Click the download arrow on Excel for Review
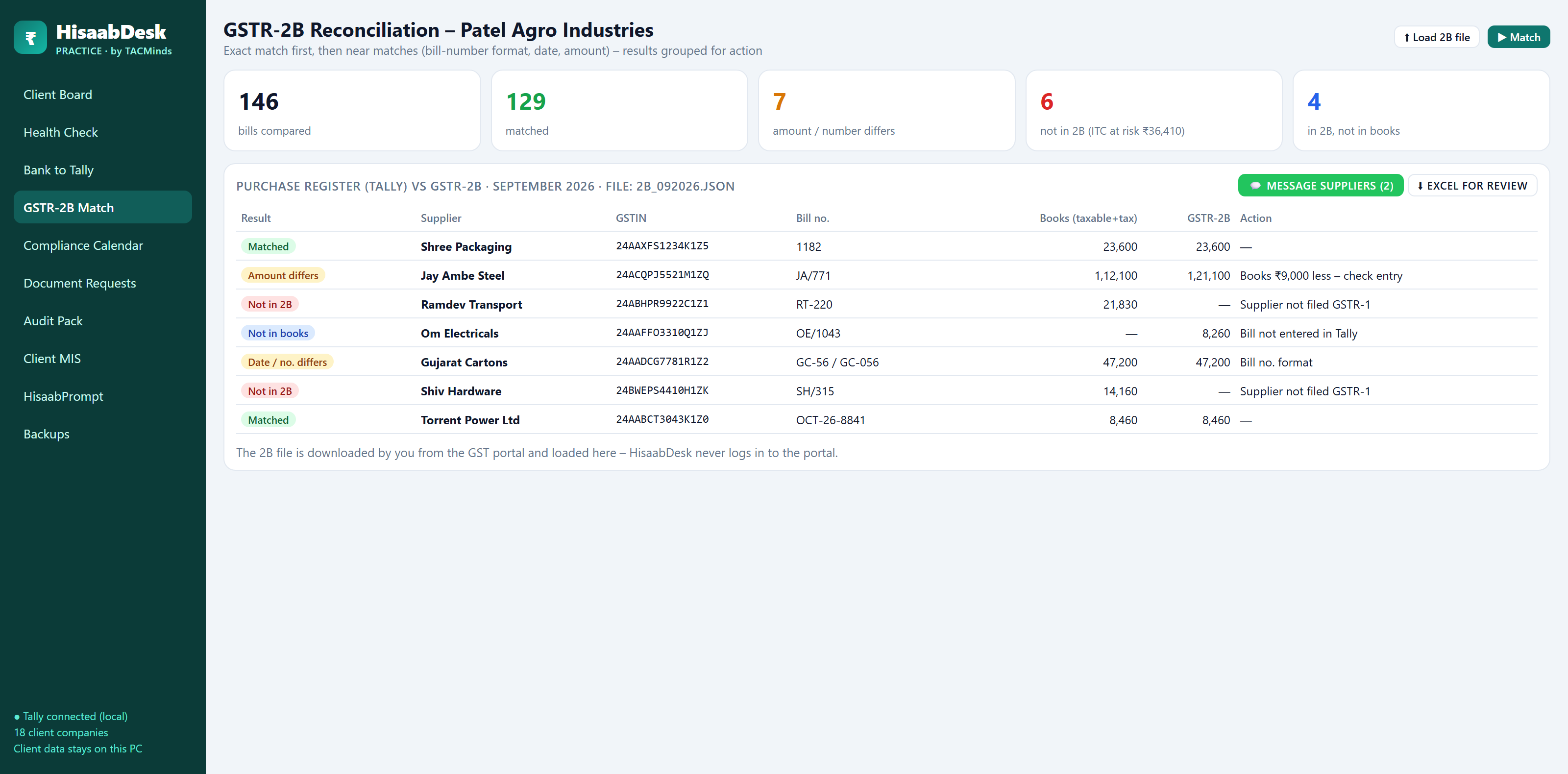Screen dimensions: 1568x774 tap(1420, 186)
